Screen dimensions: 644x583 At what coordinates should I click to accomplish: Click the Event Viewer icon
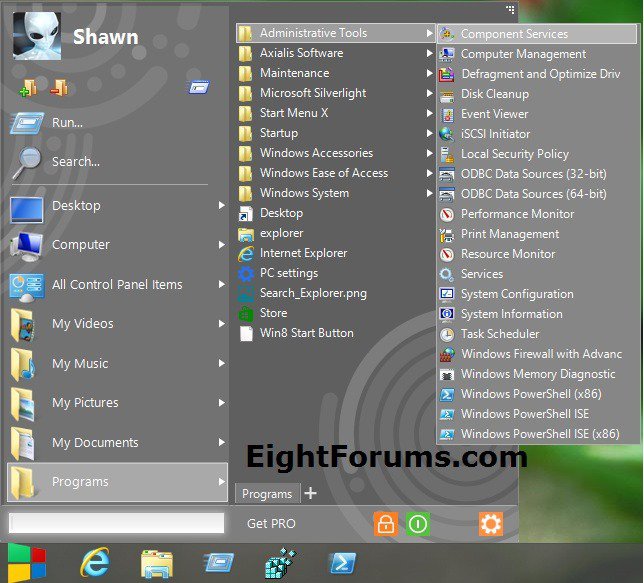446,114
